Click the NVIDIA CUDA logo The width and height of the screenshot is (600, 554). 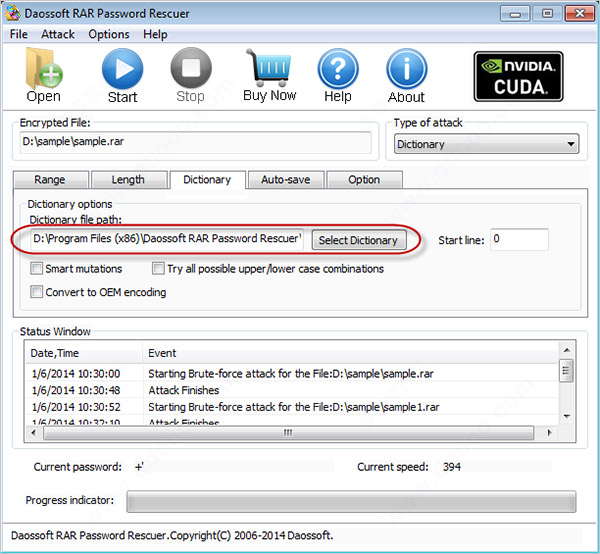click(518, 77)
